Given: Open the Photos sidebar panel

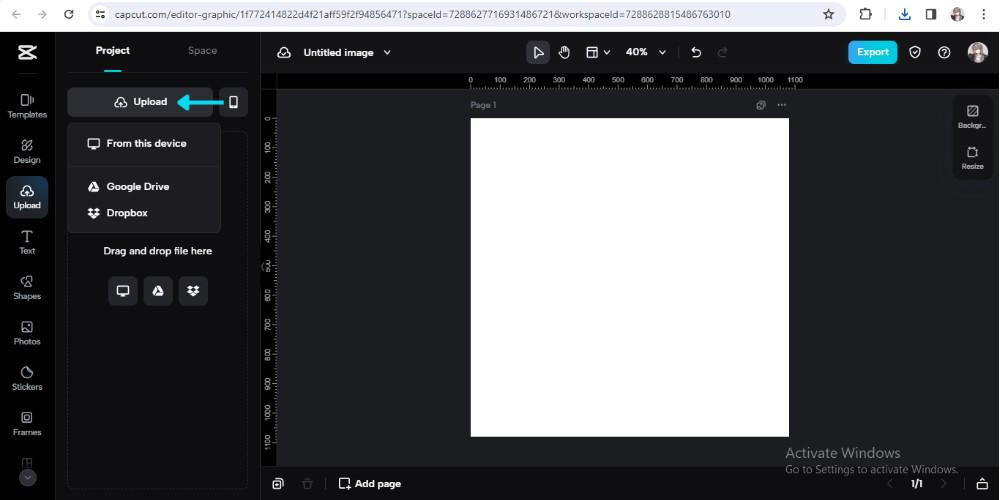Looking at the screenshot, I should 27,333.
